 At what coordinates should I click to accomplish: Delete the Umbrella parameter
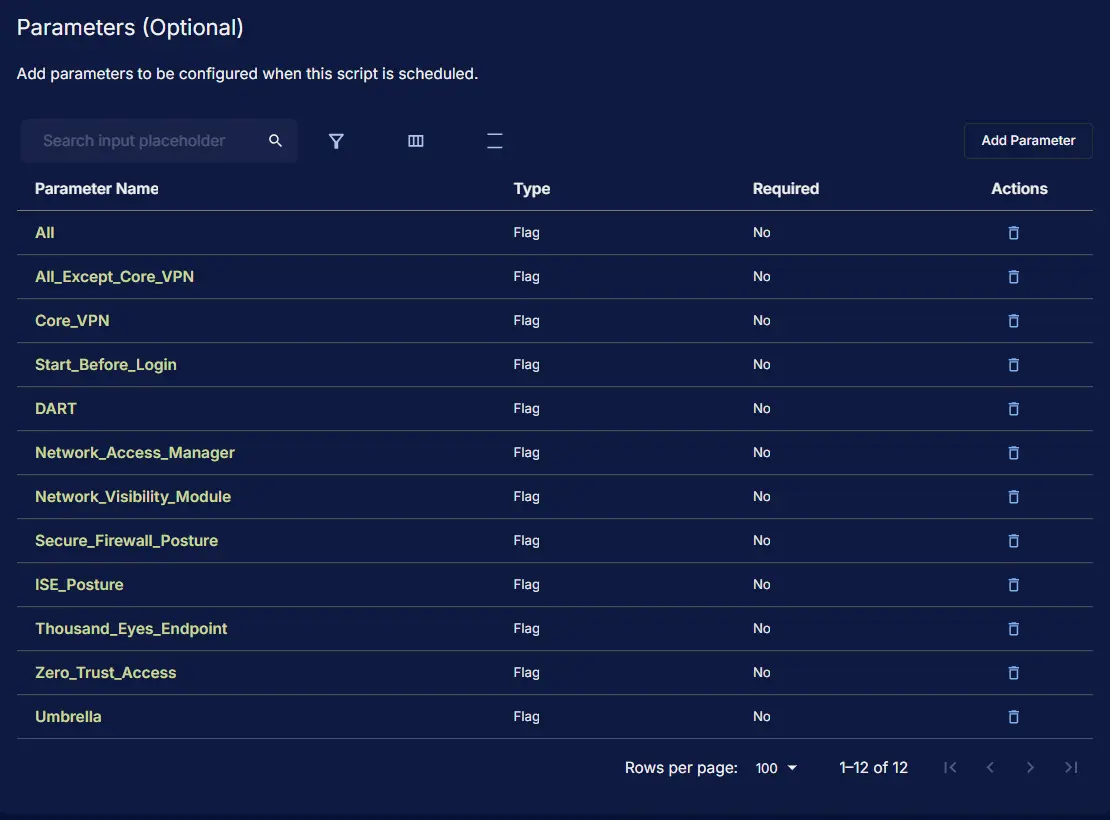point(1013,717)
